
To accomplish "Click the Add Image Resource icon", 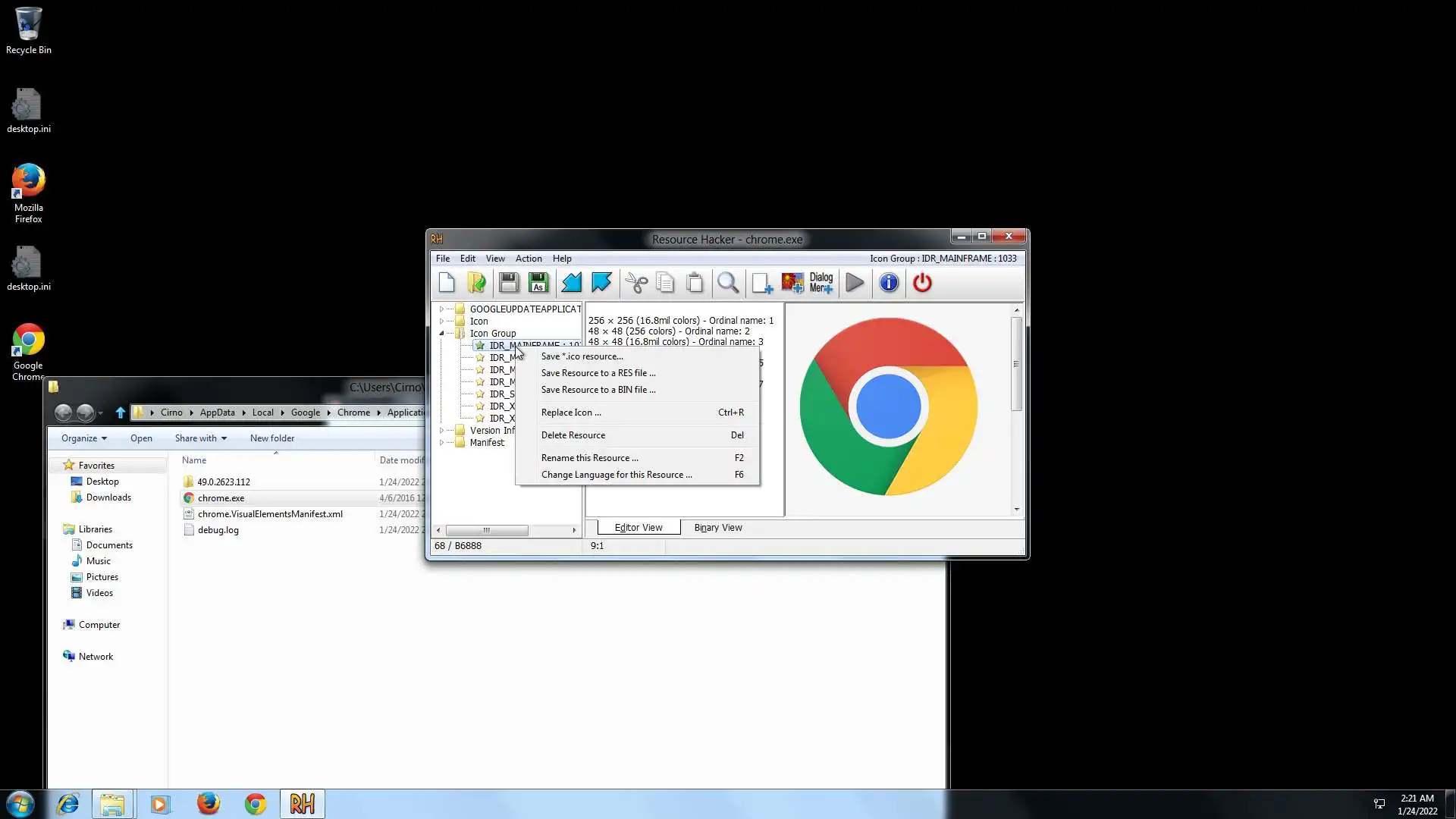I will [x=792, y=283].
